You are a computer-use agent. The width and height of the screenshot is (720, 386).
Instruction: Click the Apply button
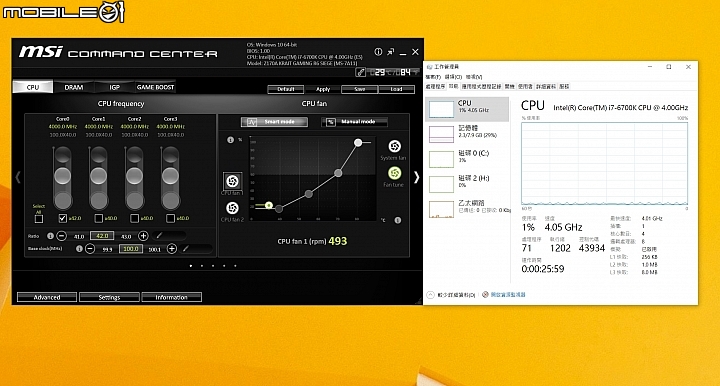point(323,89)
